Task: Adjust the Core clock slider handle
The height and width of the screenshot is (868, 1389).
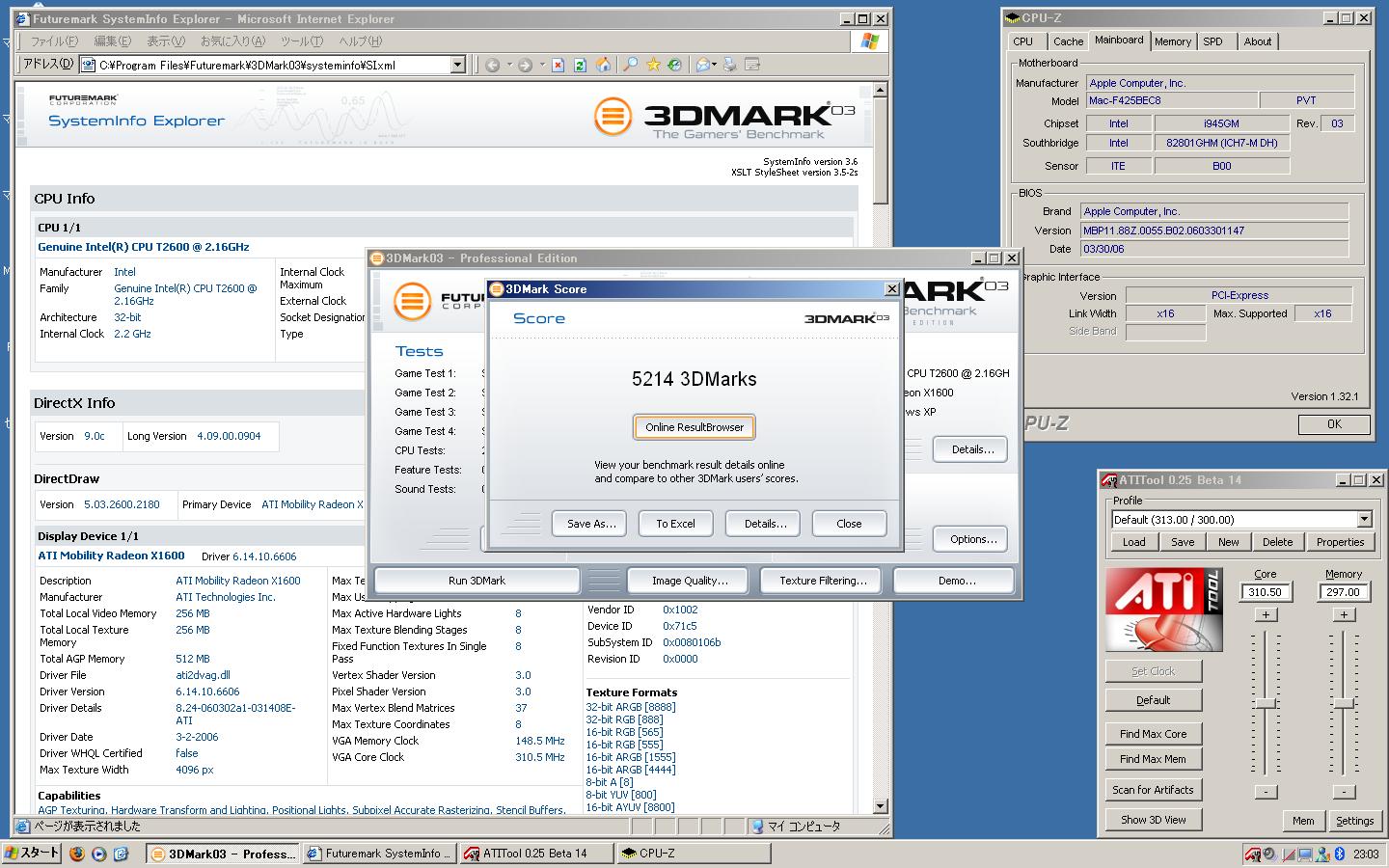Action: (x=1266, y=703)
